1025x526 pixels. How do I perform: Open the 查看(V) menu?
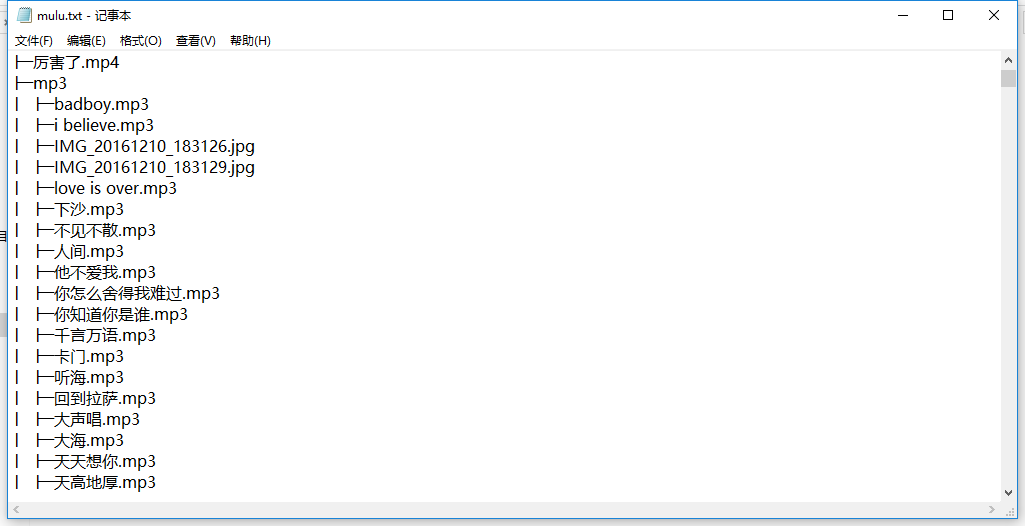195,41
